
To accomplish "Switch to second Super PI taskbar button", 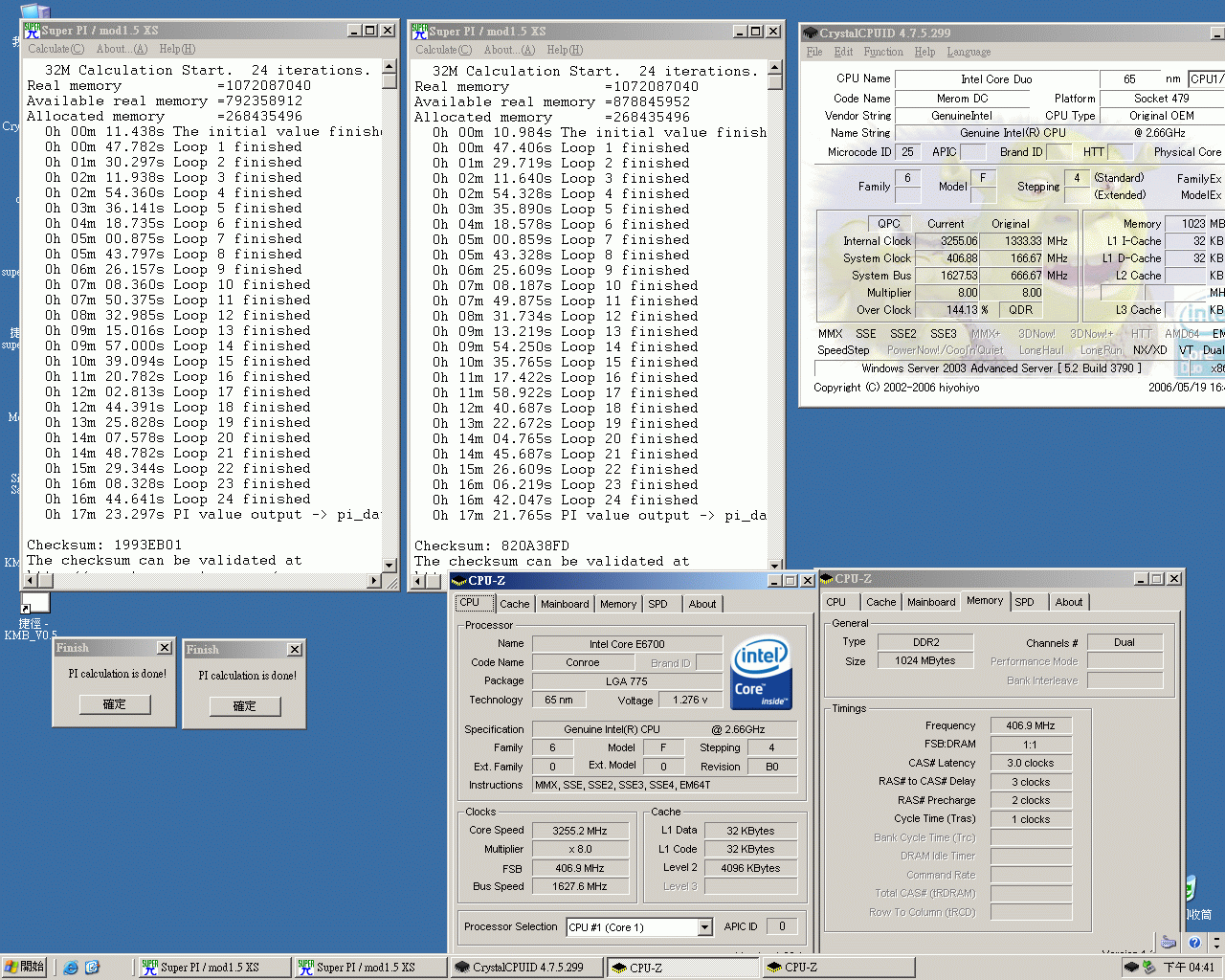I will coord(368,968).
